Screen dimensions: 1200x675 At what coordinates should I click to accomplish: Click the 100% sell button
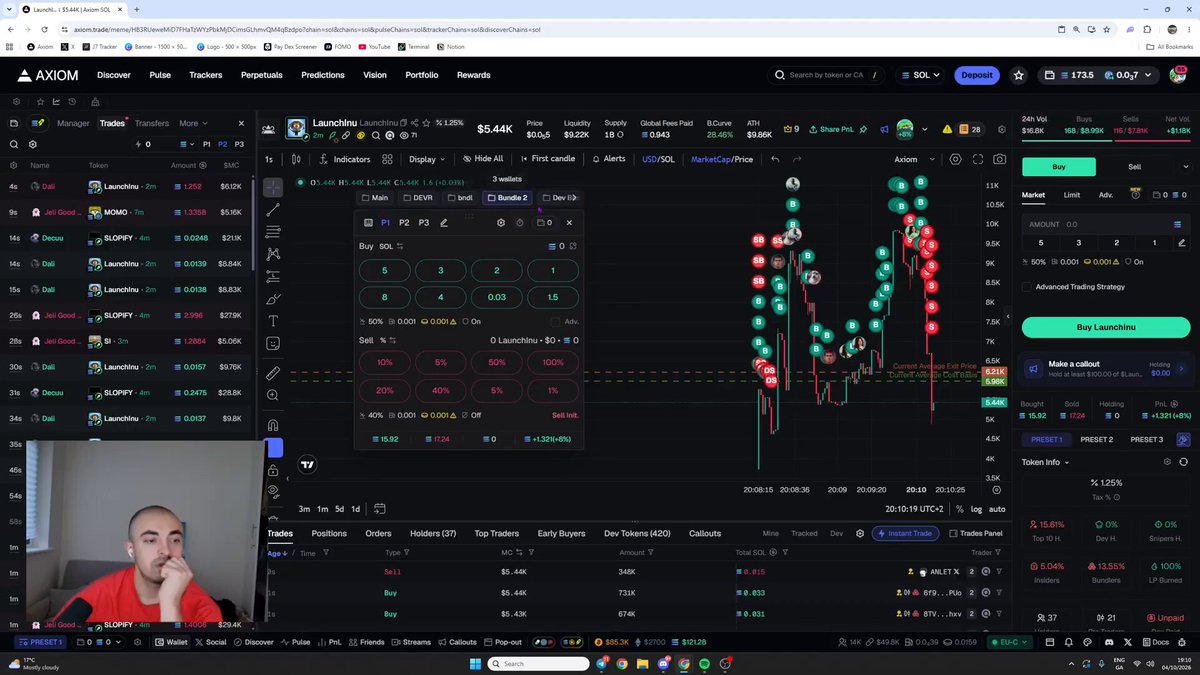pyautogui.click(x=553, y=362)
